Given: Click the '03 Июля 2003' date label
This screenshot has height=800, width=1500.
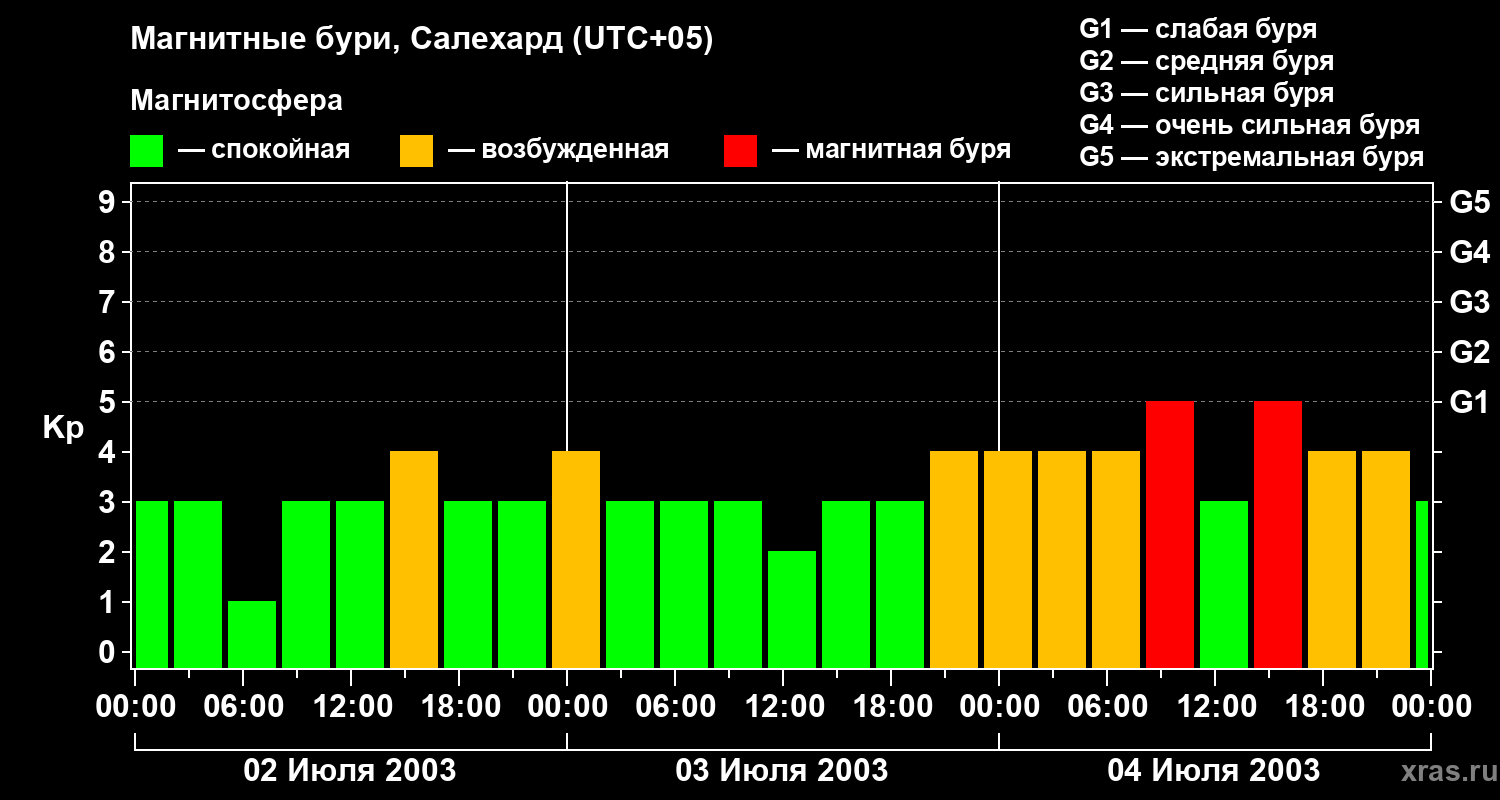Looking at the screenshot, I should [x=782, y=771].
